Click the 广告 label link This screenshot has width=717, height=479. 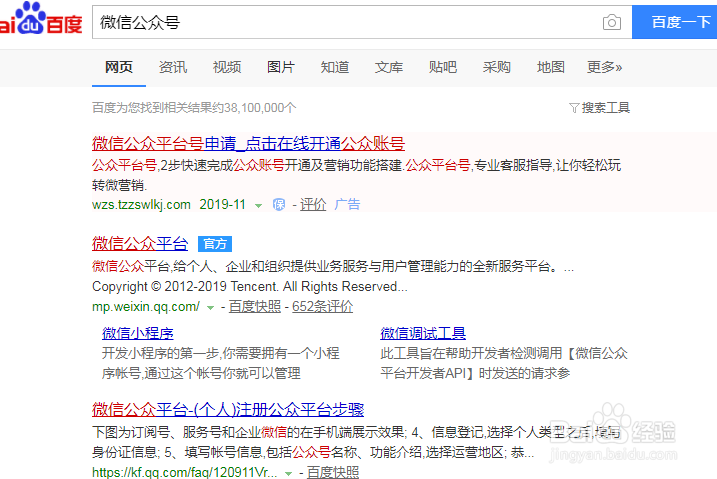coord(347,204)
